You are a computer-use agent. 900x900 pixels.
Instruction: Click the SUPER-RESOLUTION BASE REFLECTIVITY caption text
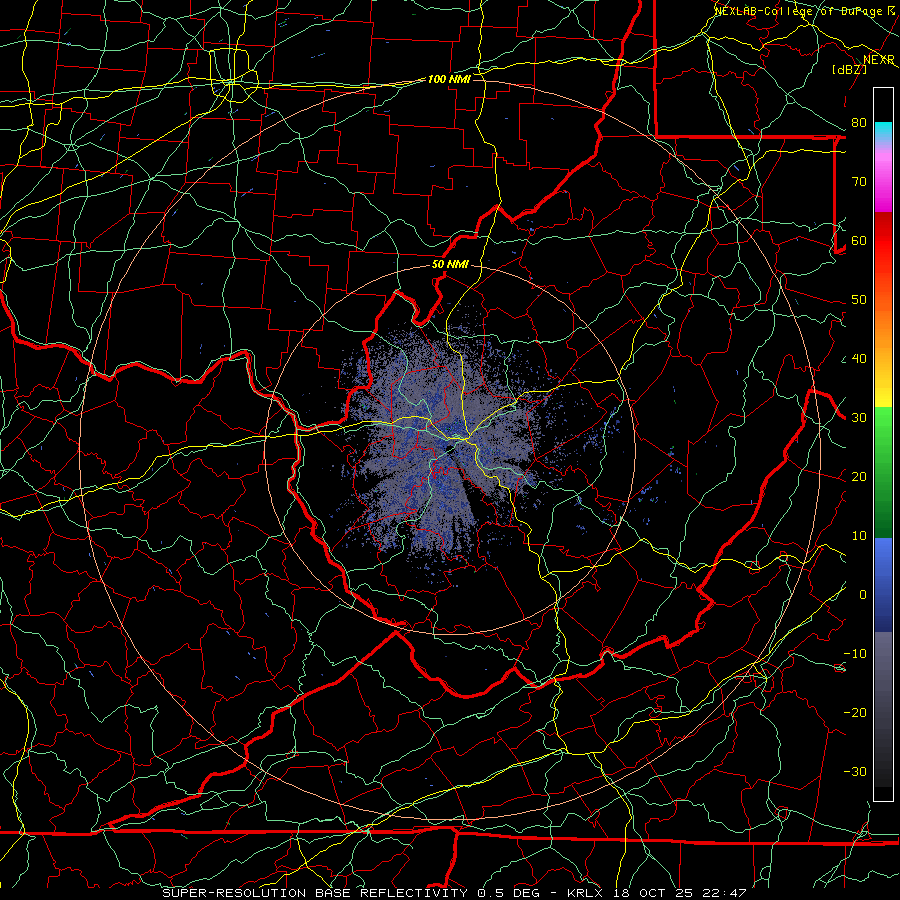coord(315,893)
